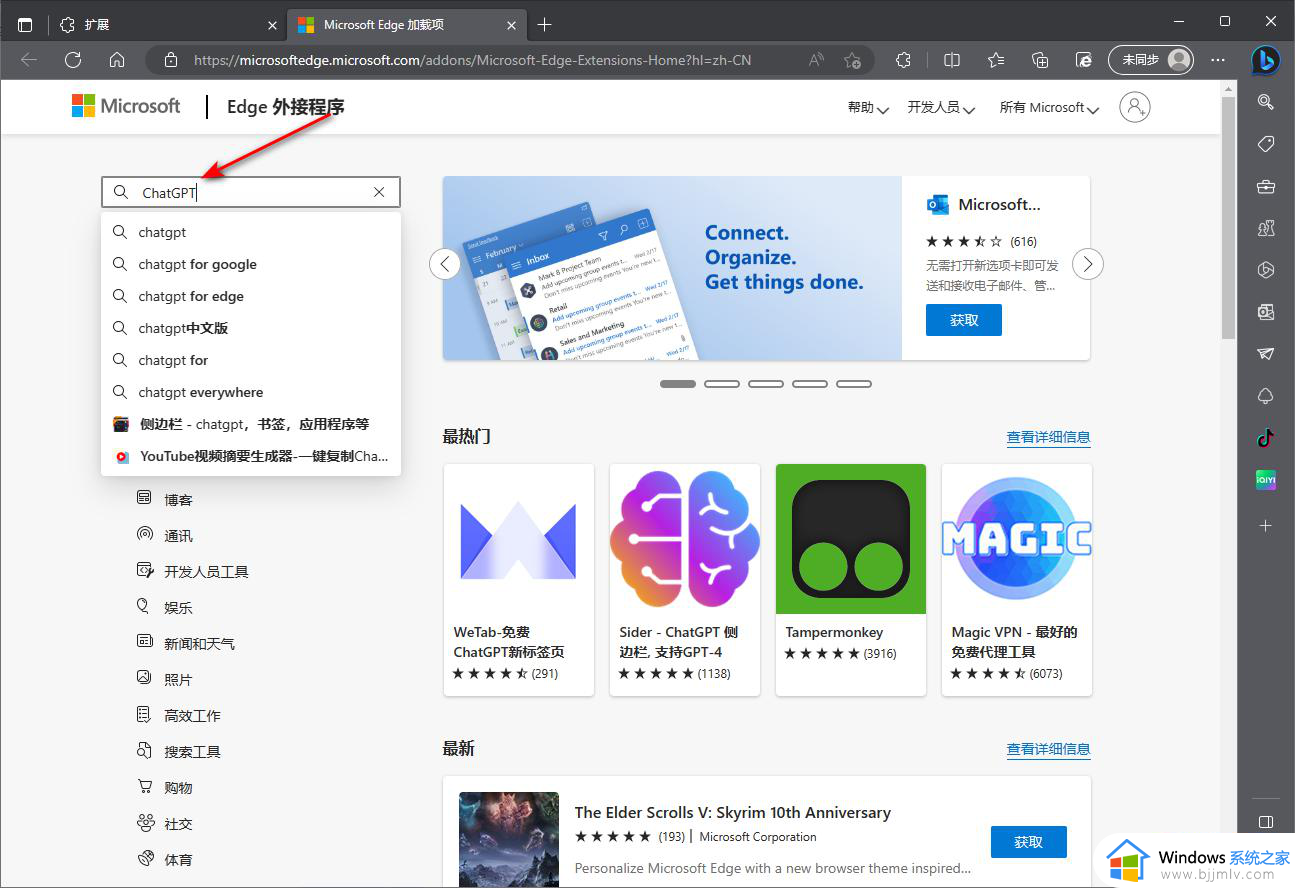Screen dimensions: 1295x888
Task: Jump to the third carousel indicator
Action: pos(766,384)
